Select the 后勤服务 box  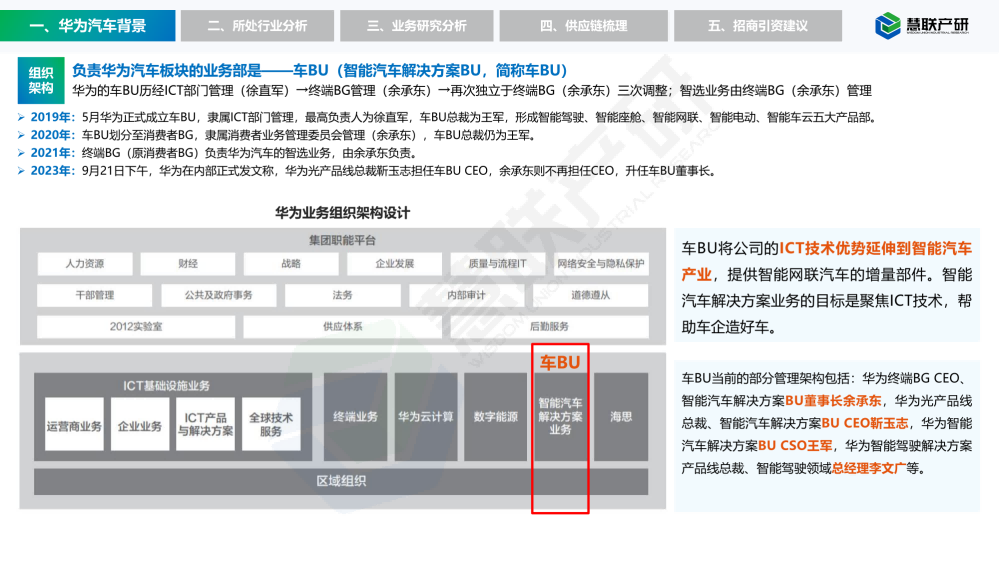click(549, 326)
